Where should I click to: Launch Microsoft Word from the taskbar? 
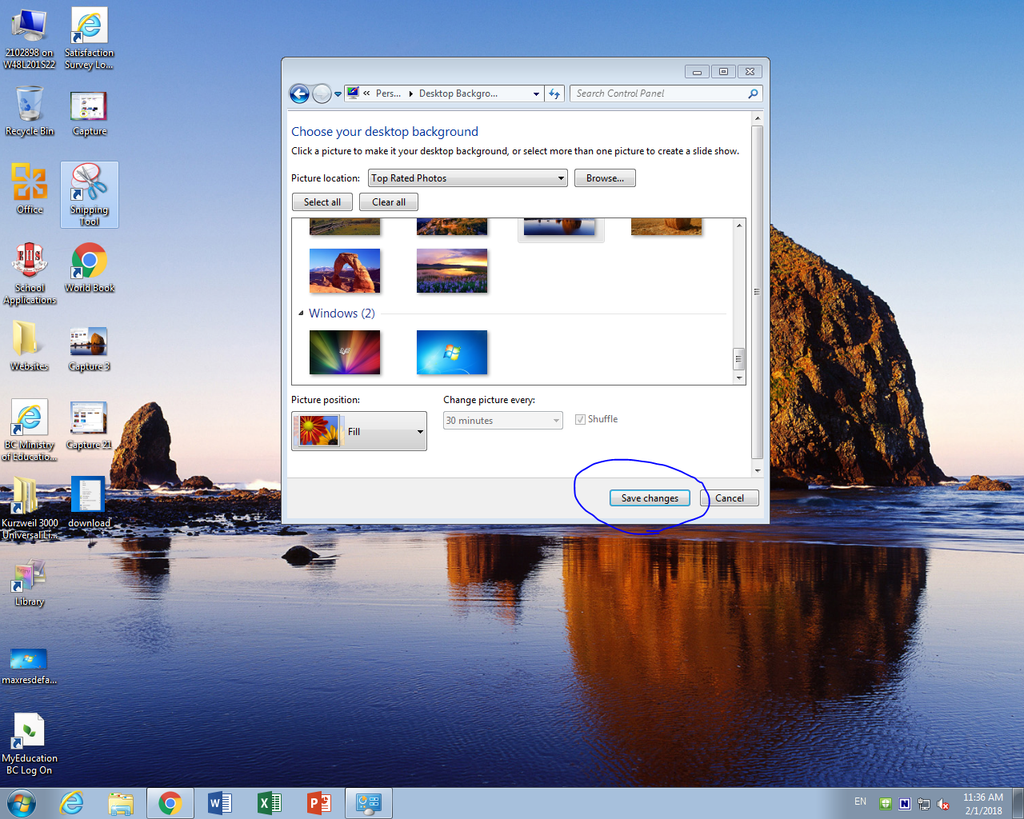point(219,802)
